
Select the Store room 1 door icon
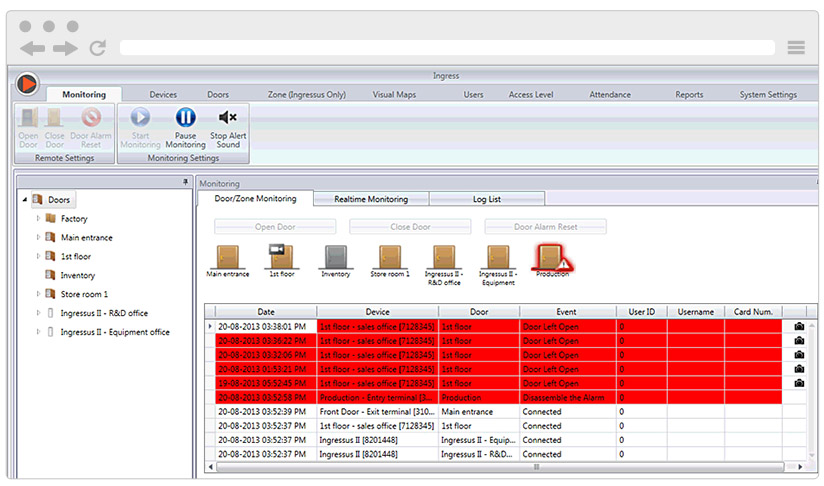coord(390,257)
